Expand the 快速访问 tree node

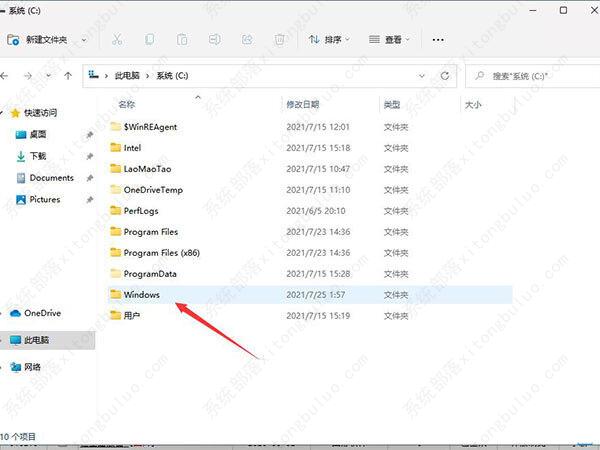pyautogui.click(x=7, y=112)
